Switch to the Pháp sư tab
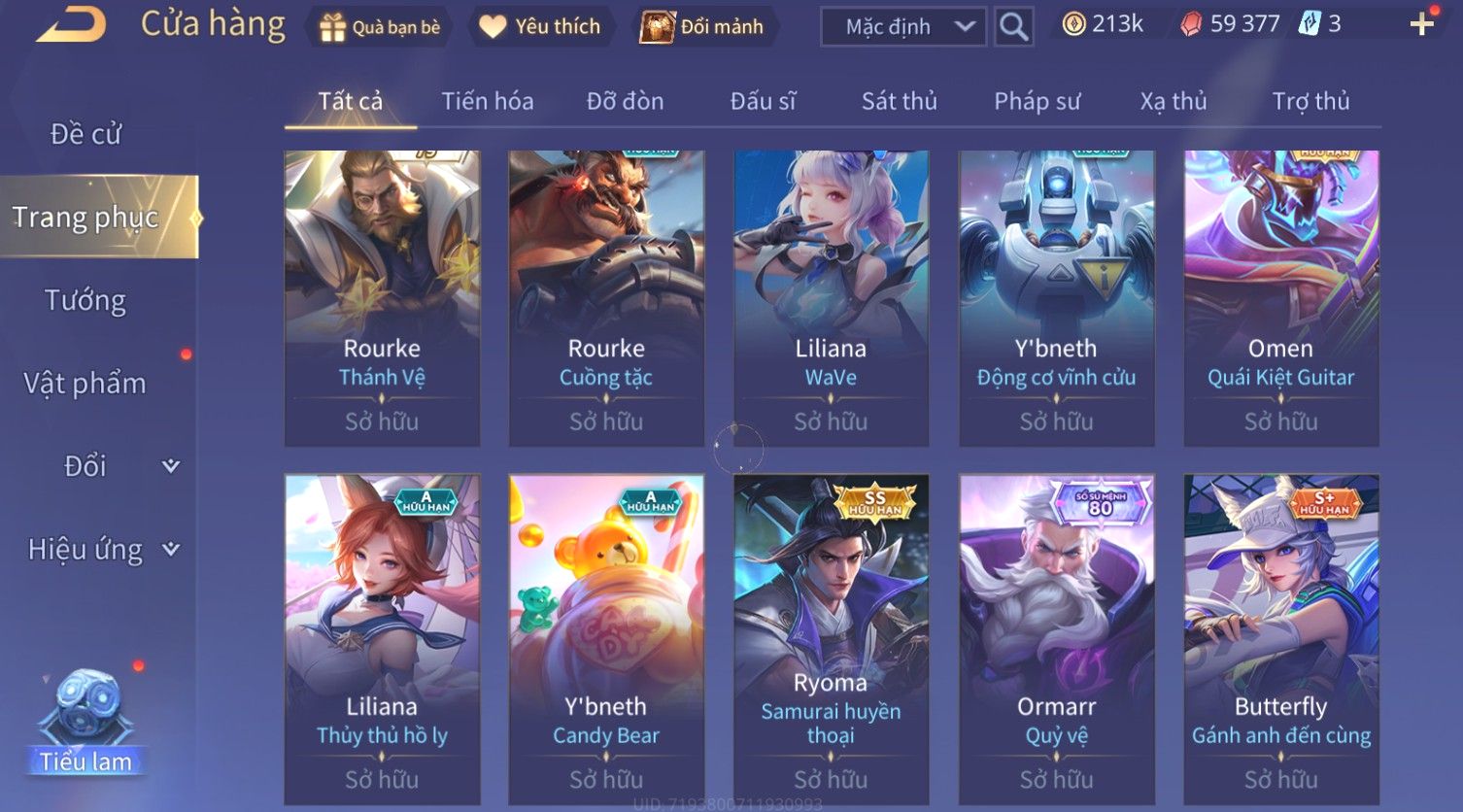 coord(1037,101)
